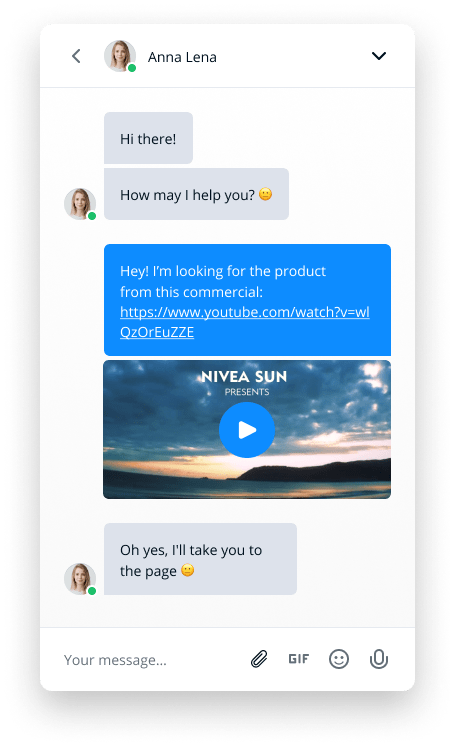Start voice recording with microphone icon

379,659
